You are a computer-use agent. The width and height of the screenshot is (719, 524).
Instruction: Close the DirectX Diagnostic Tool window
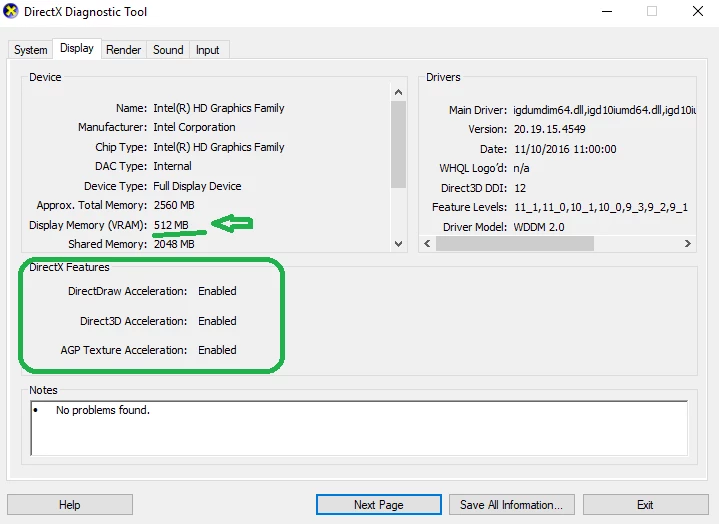pos(698,11)
